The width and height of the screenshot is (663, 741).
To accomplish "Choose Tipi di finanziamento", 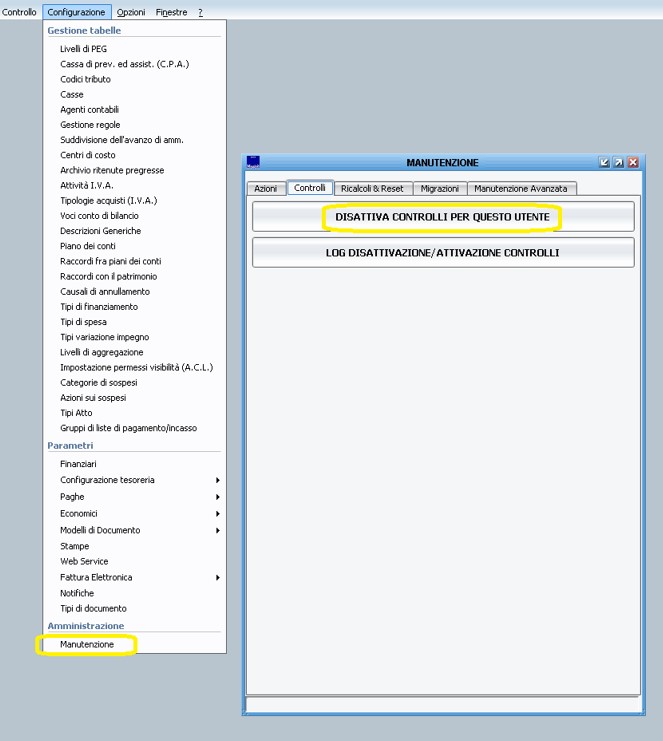I will (x=99, y=307).
